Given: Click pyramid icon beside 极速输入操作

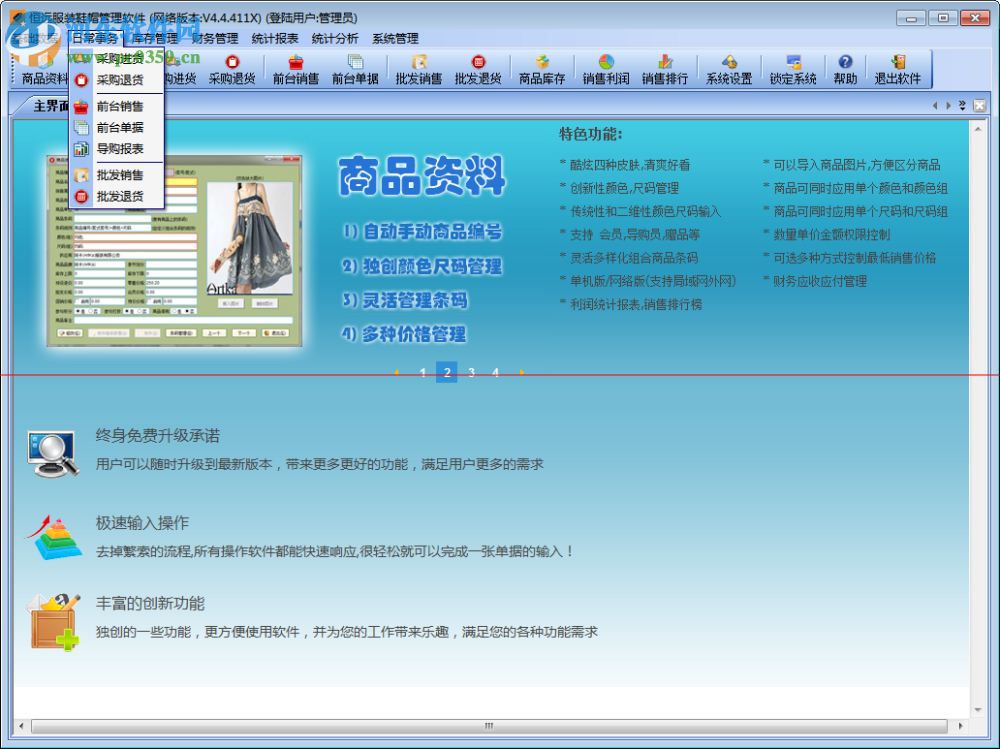Looking at the screenshot, I should (x=54, y=537).
